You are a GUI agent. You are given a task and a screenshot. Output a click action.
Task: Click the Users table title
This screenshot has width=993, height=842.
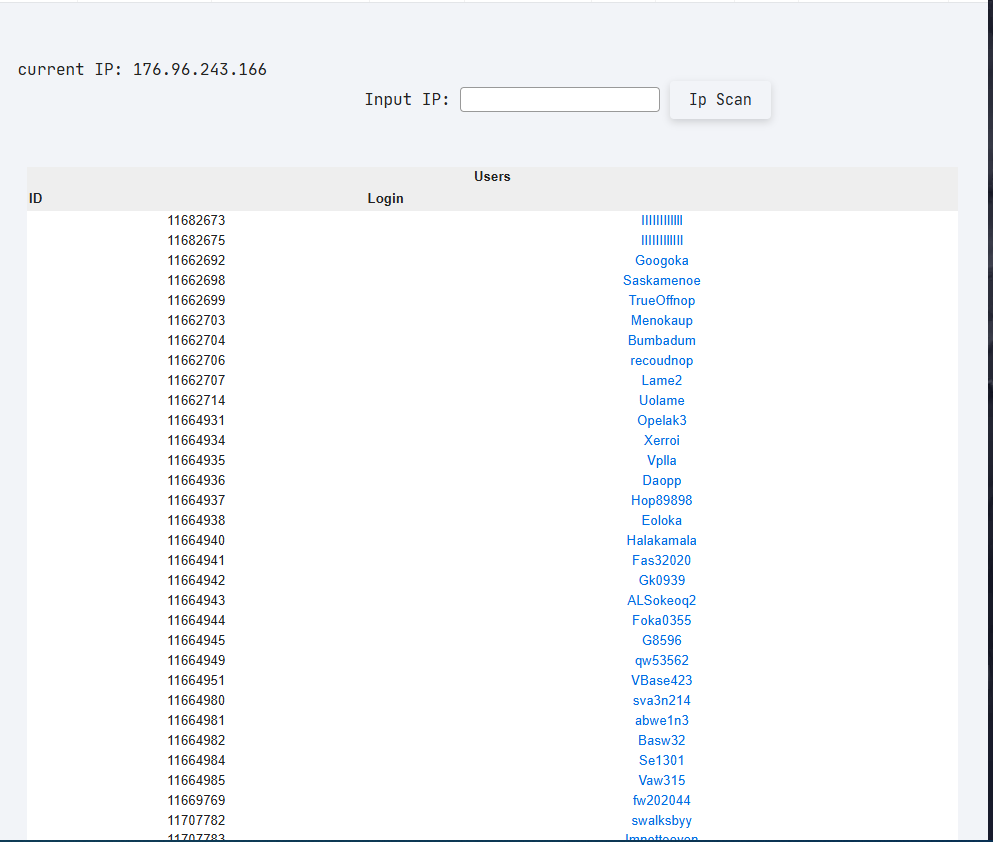point(492,177)
